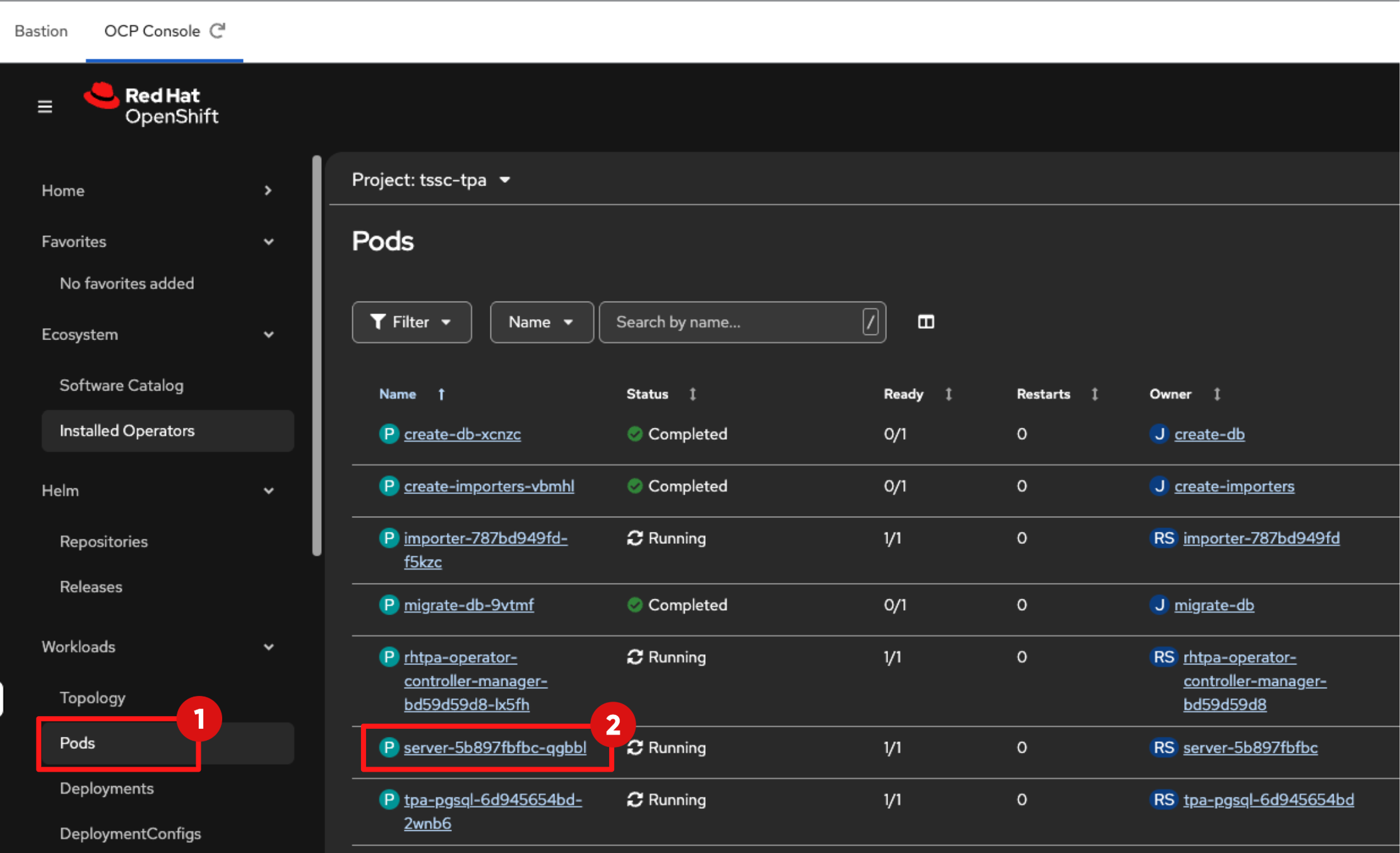
Task: Sort by Status column arrows icon
Action: pos(692,394)
